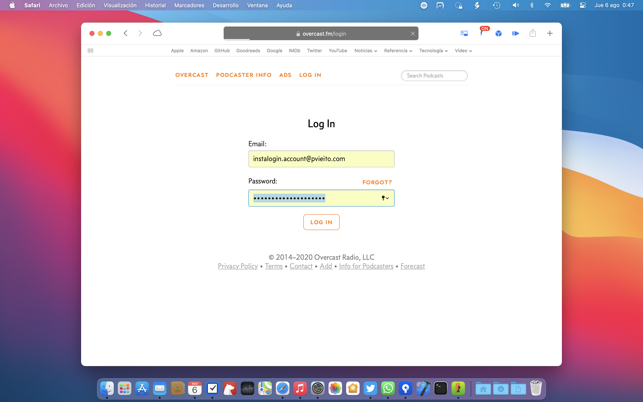643x402 pixels.
Task: Expand the Vídeo bookmarks folder
Action: pyautogui.click(x=463, y=50)
